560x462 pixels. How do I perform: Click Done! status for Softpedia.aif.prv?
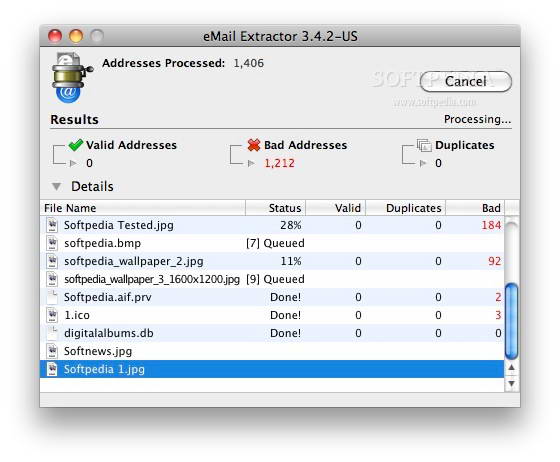[x=285, y=297]
